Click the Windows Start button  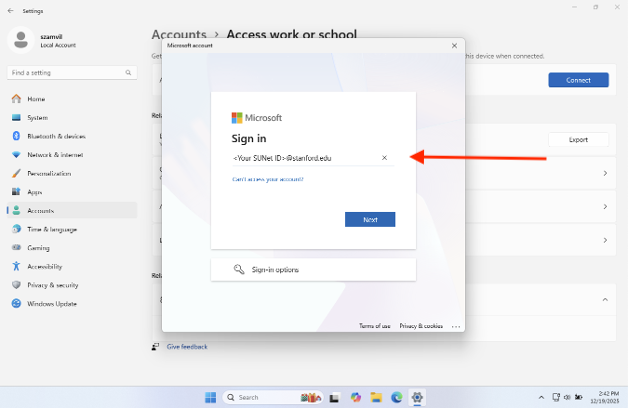(x=211, y=397)
